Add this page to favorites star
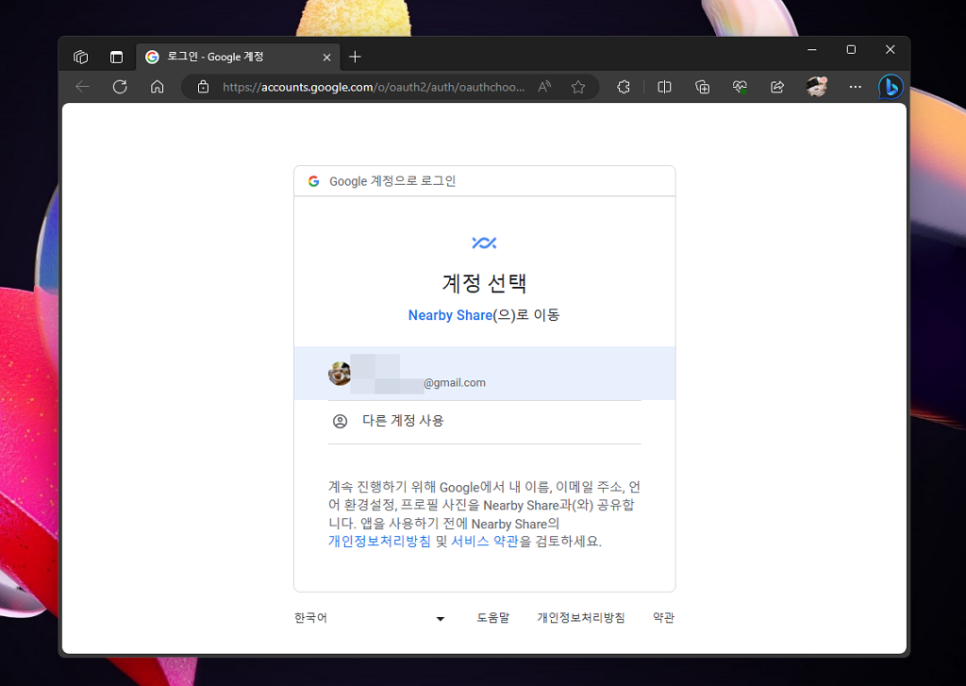Screen dimensions: 966x686 578,87
